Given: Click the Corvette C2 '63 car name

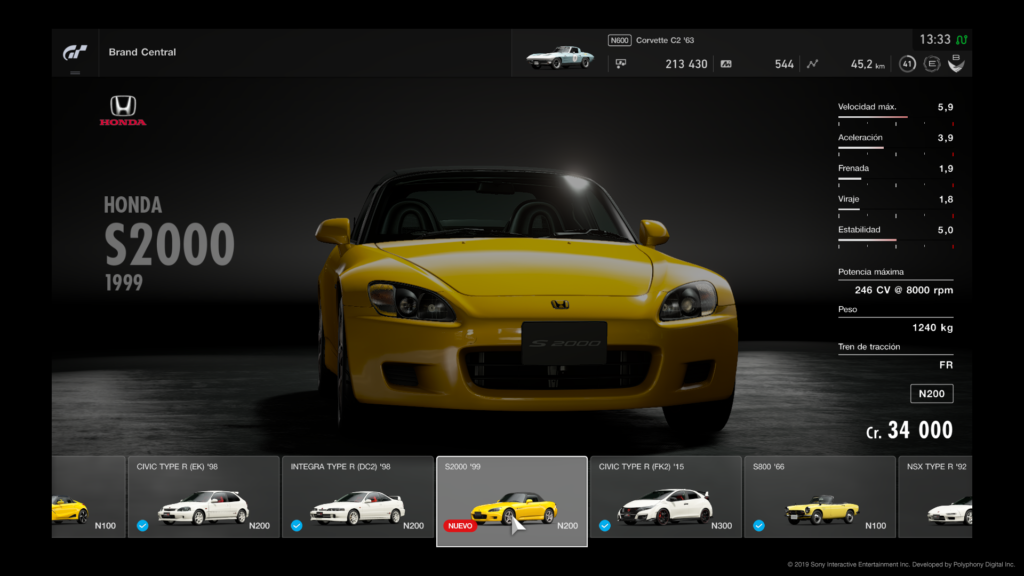Looking at the screenshot, I should click(665, 40).
